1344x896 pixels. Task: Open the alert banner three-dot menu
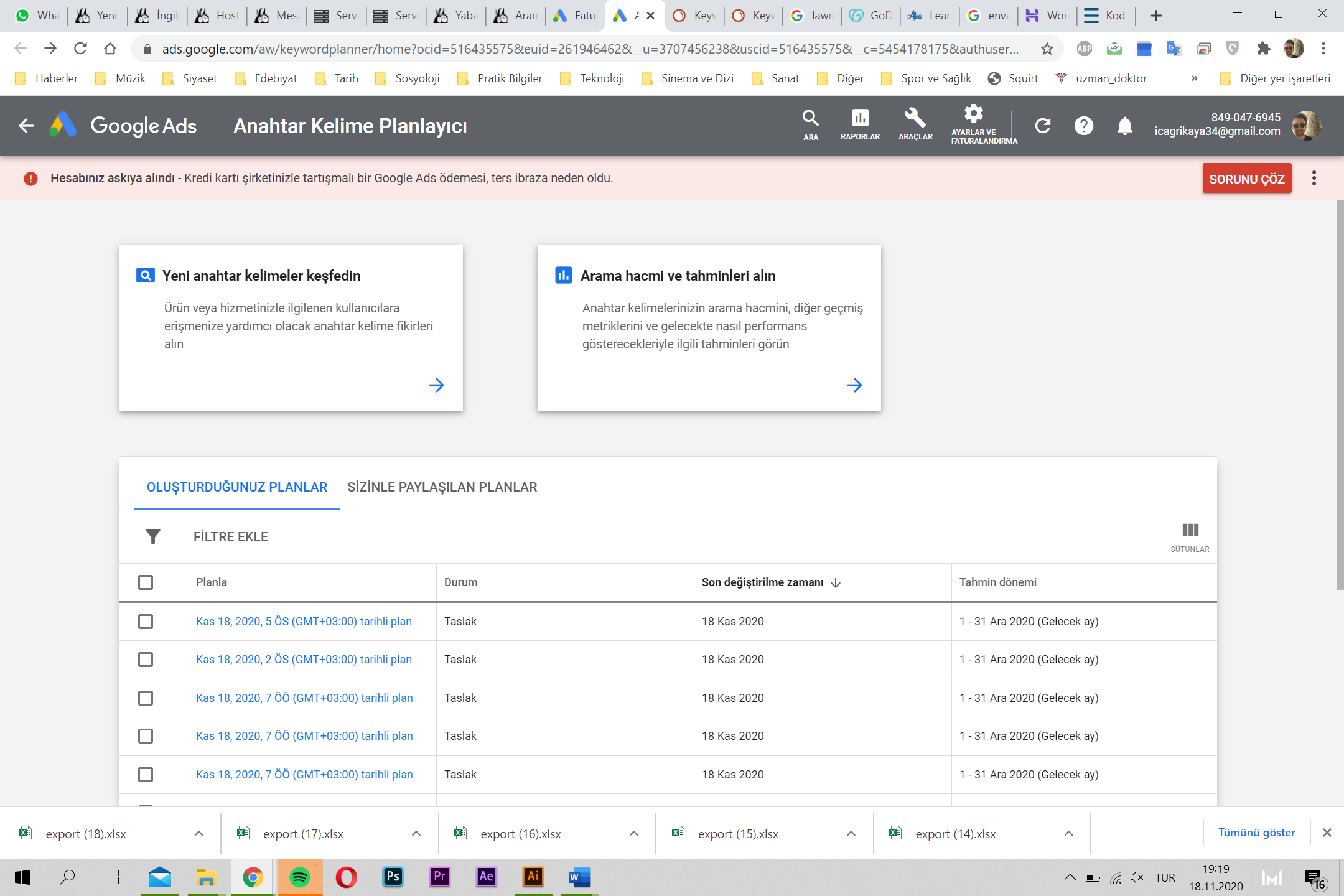coord(1314,179)
